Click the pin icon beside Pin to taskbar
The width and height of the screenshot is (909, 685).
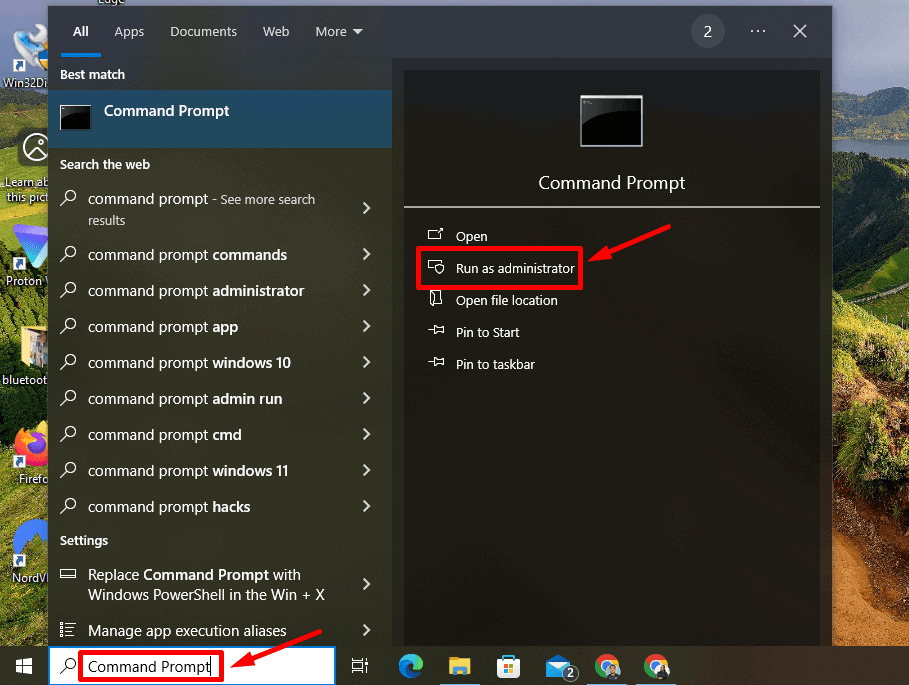point(436,362)
